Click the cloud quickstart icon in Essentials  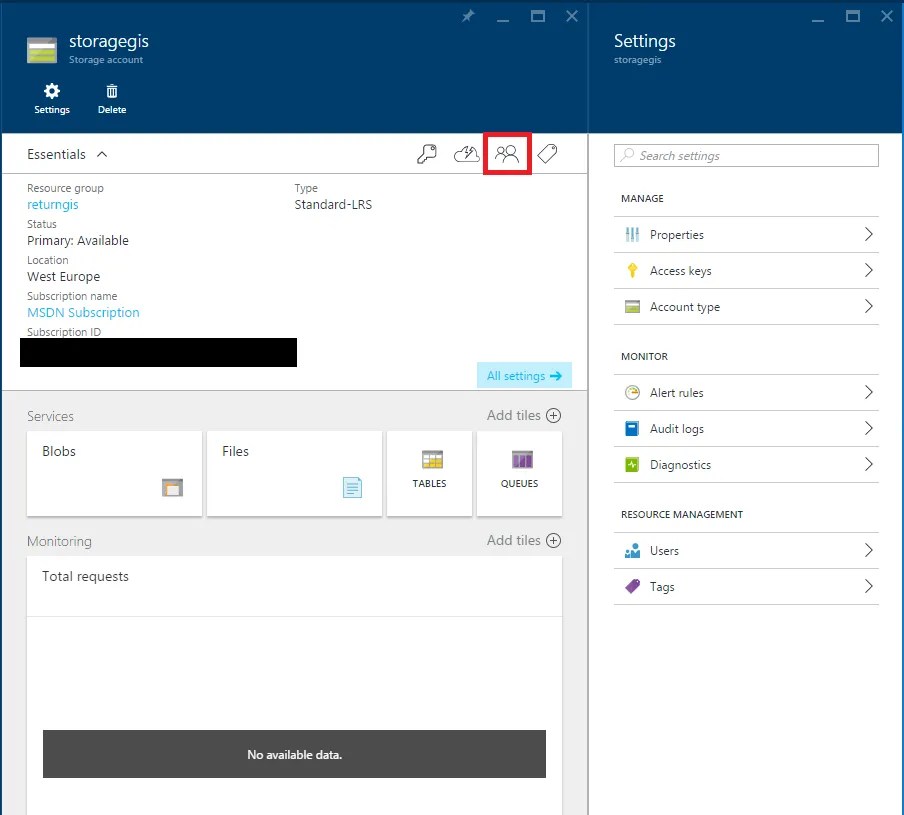pos(466,154)
